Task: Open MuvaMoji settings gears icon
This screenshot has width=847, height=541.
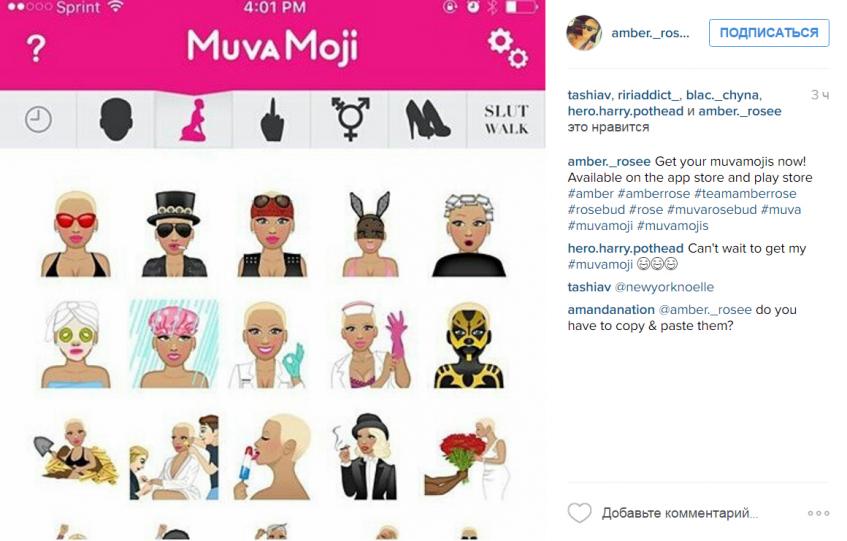Action: pos(508,49)
